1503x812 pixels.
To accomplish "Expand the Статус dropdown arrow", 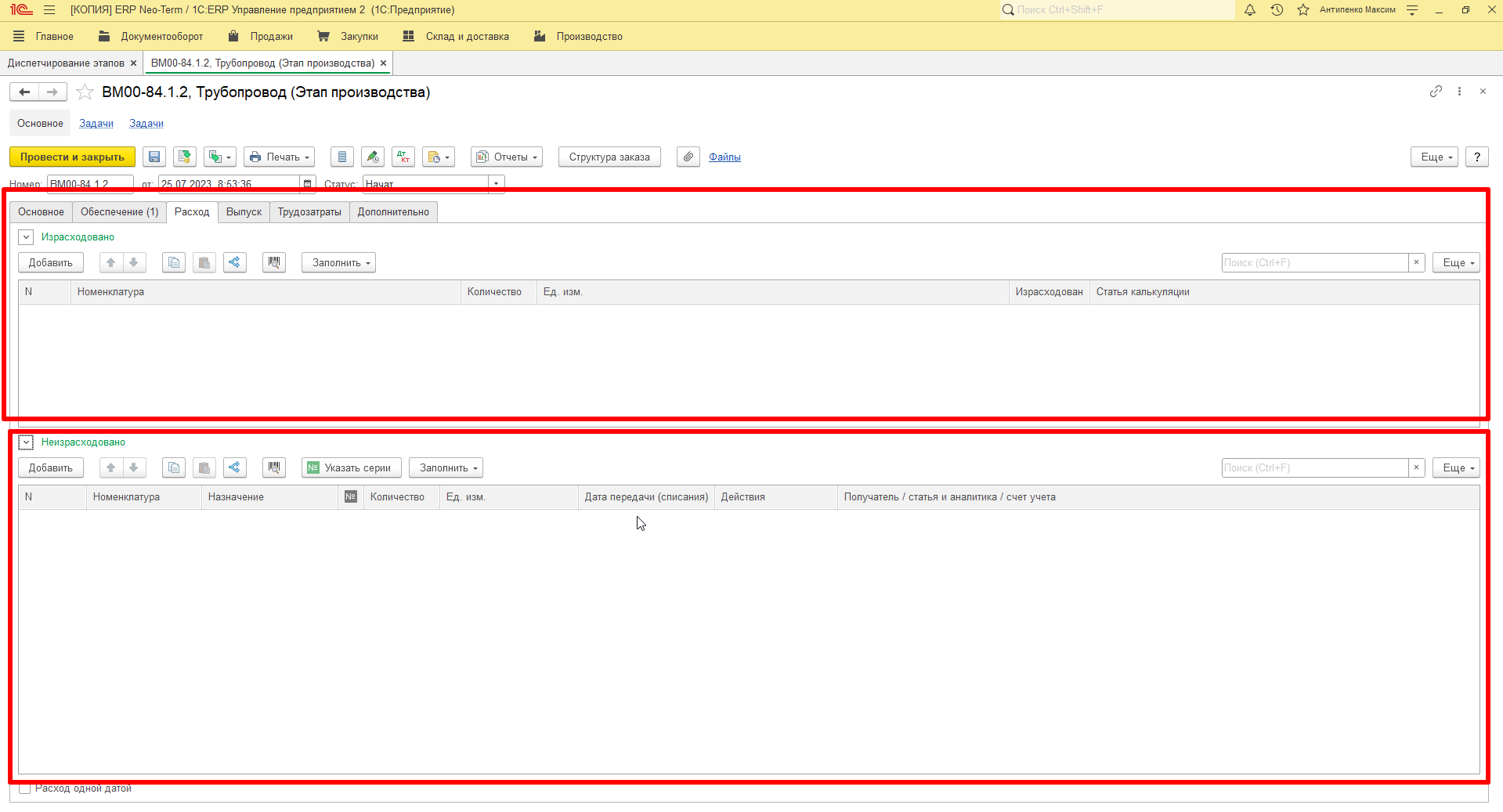I will [x=497, y=184].
